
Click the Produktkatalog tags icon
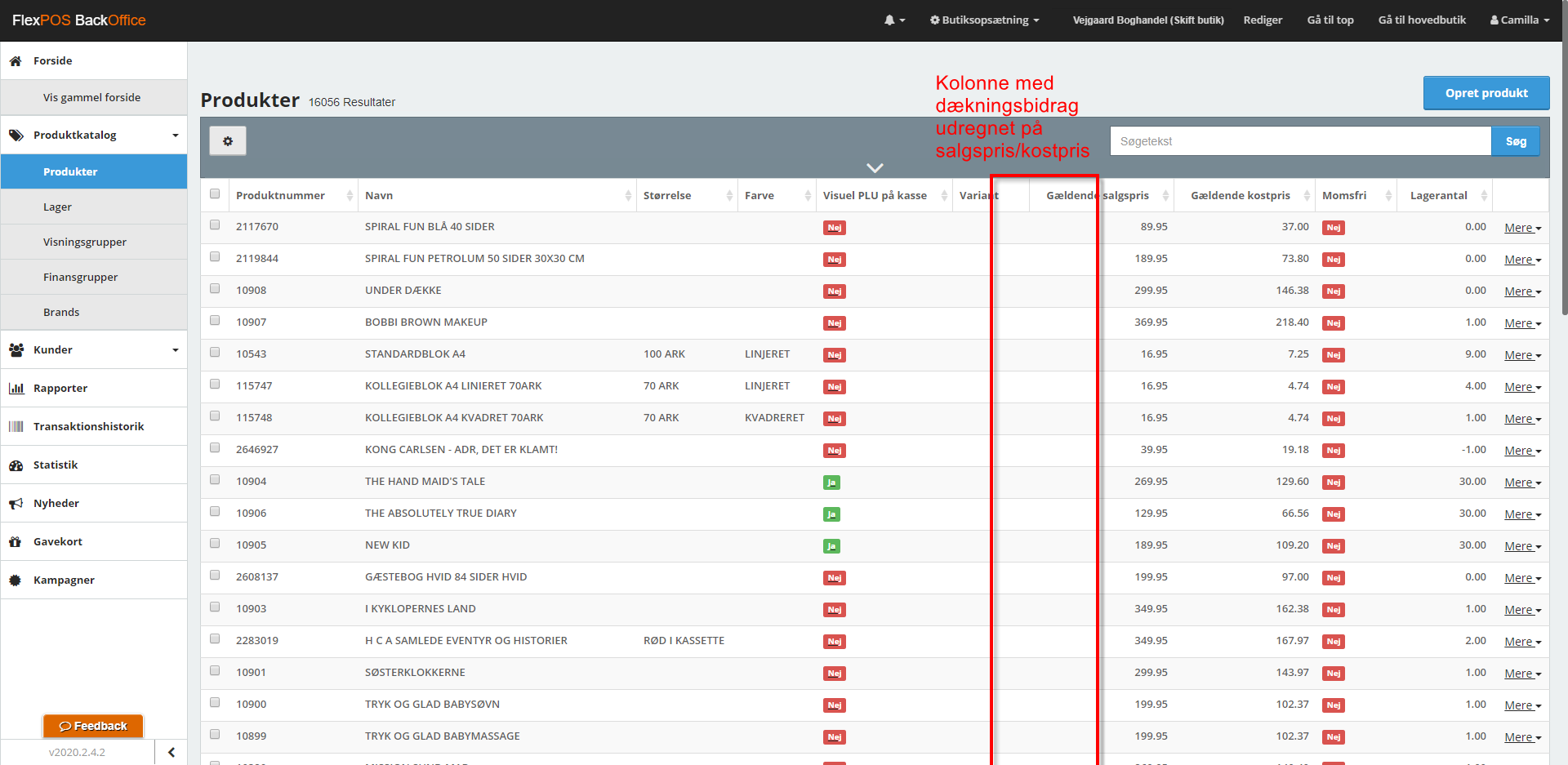(16, 136)
